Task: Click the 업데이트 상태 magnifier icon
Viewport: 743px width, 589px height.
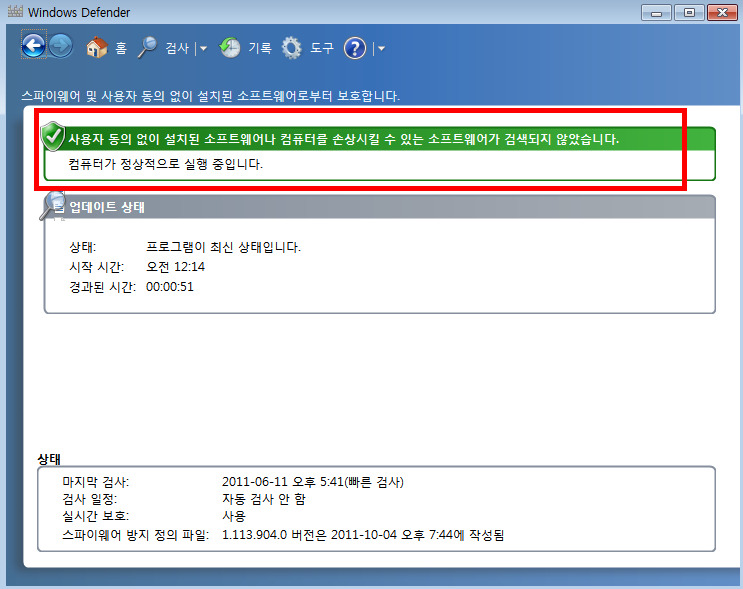Action: [53, 206]
